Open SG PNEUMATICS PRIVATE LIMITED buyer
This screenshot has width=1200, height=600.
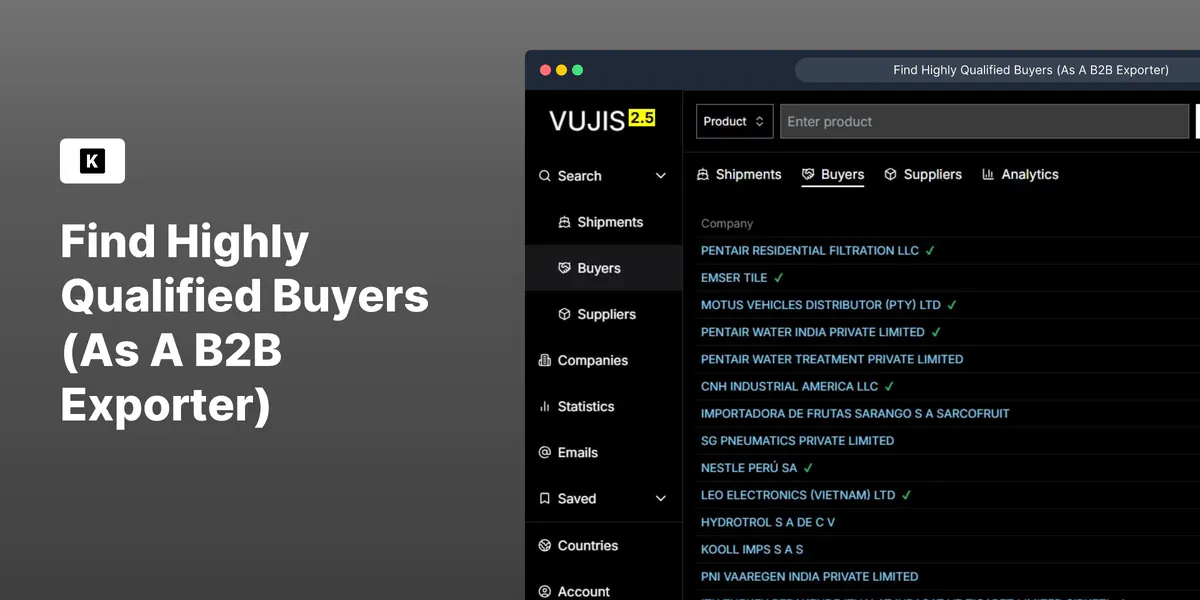point(797,440)
